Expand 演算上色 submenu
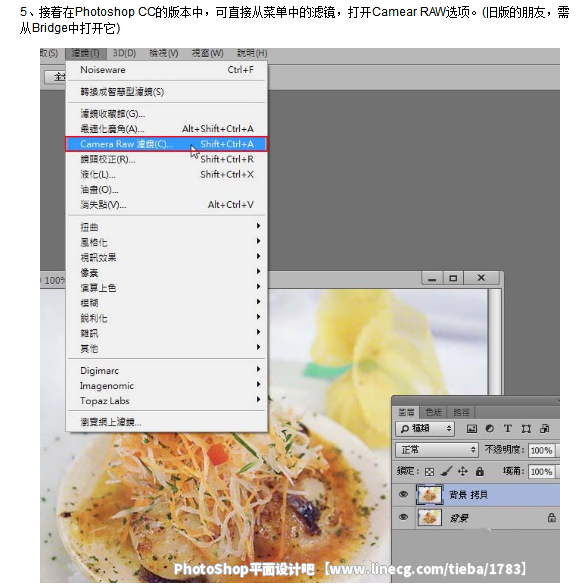 (x=166, y=288)
